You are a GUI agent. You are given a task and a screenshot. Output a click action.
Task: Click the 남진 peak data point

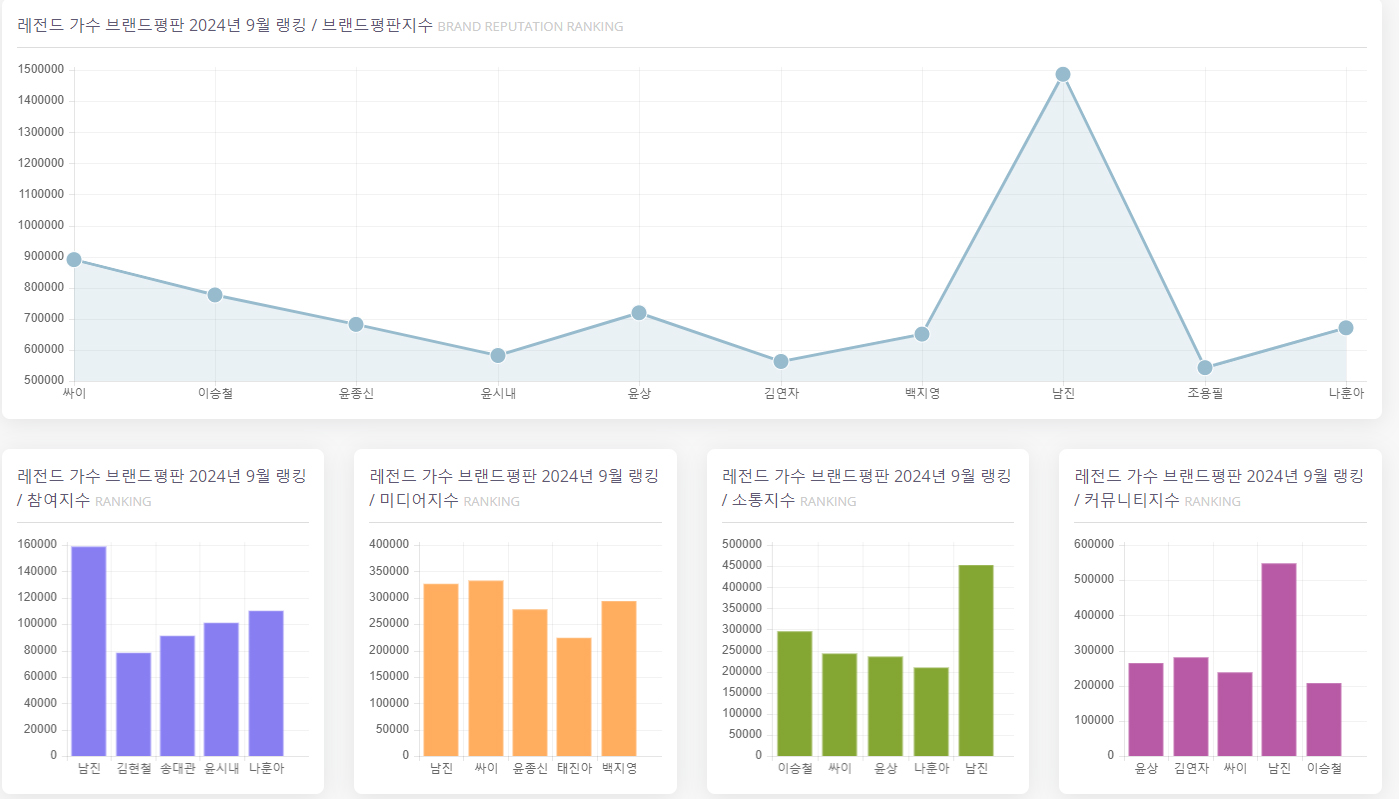(x=1063, y=74)
